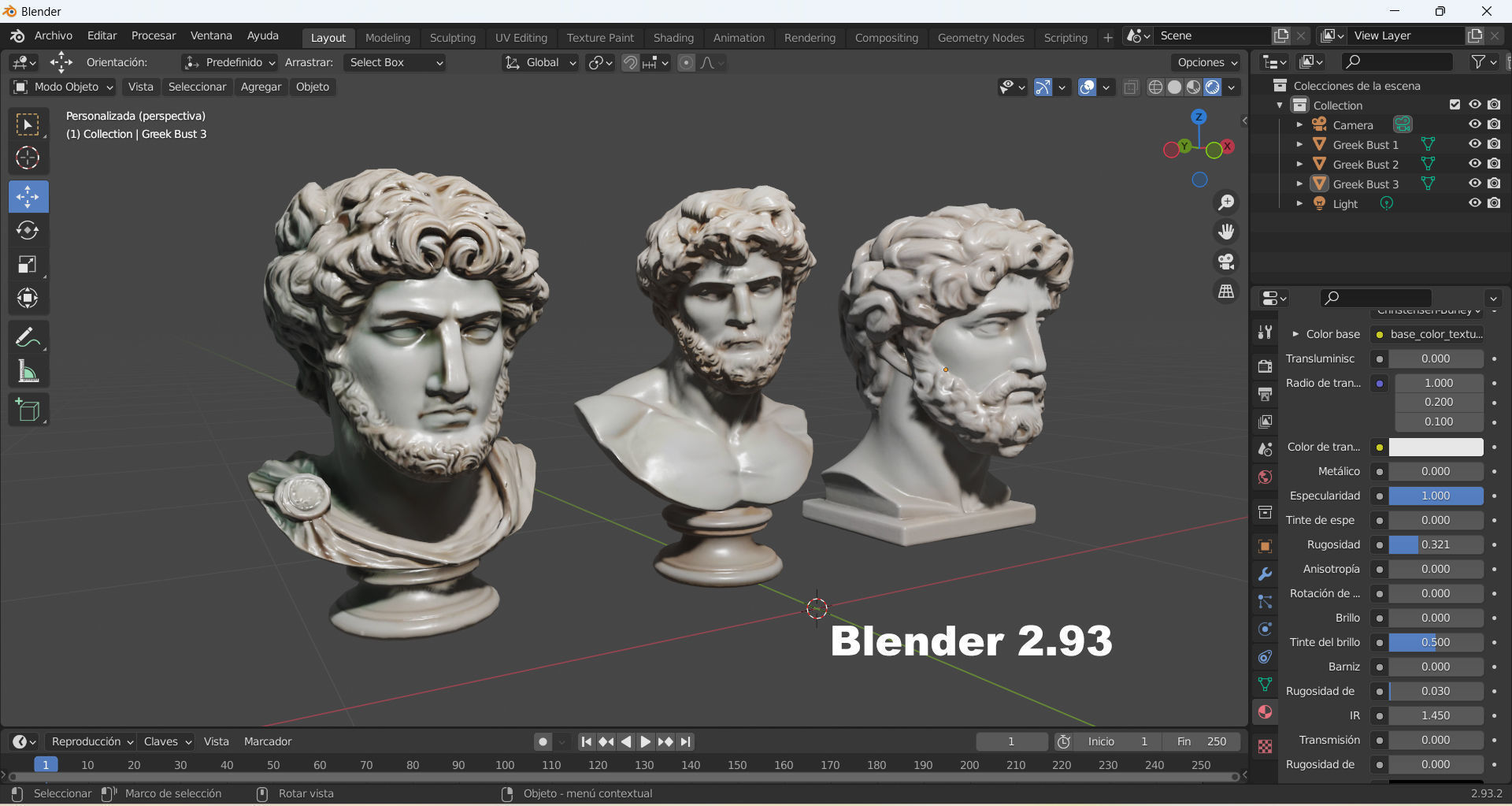This screenshot has width=1512, height=806.
Task: Hide Greek Bust 2 eye icon
Action: 1475,164
